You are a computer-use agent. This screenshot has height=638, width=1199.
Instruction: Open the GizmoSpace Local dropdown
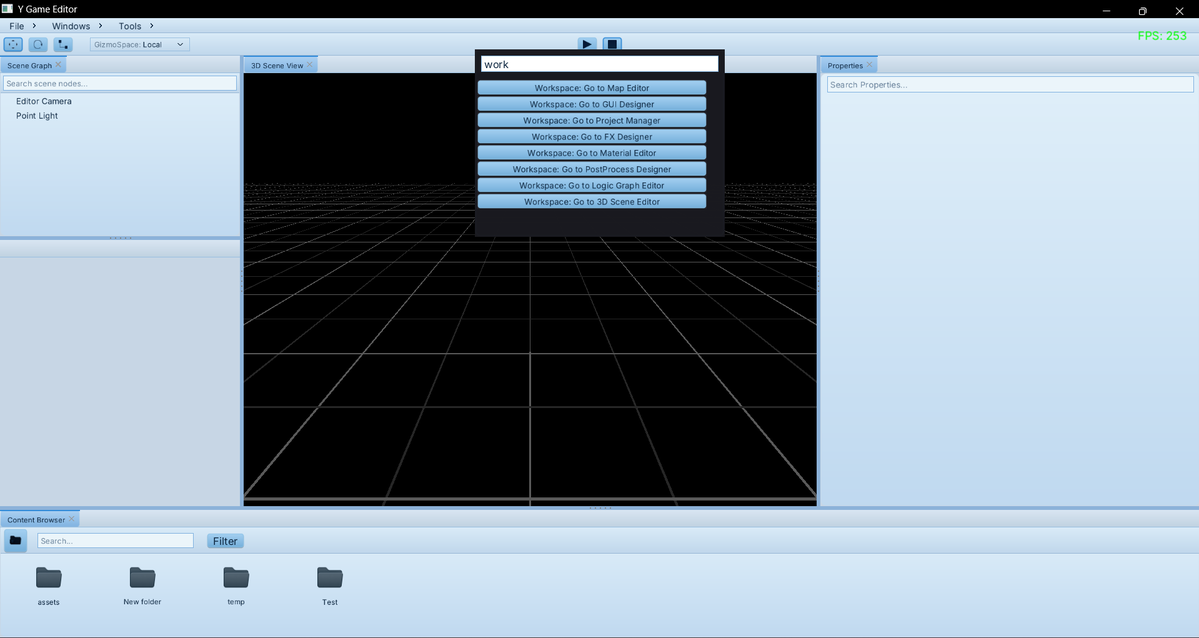[140, 44]
